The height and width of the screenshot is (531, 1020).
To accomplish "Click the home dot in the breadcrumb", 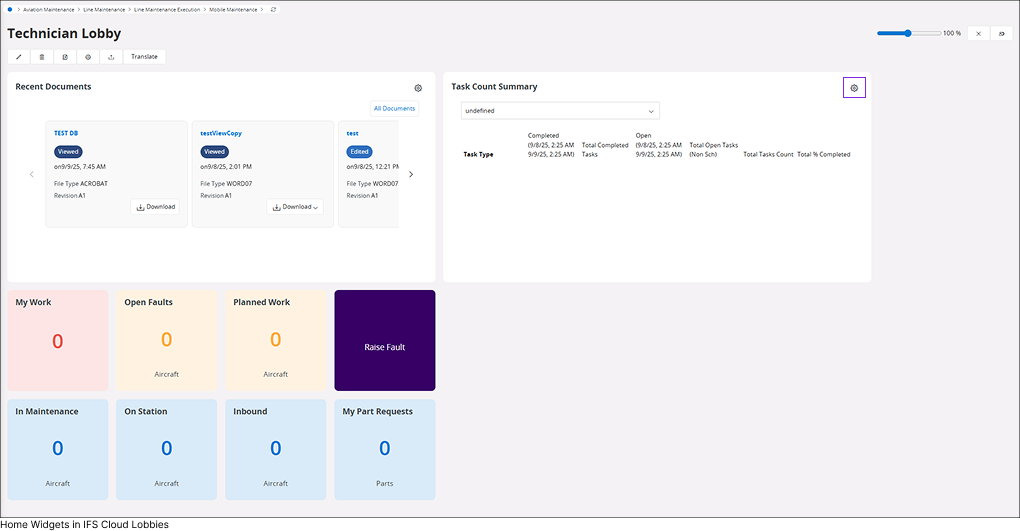I will (10, 10).
